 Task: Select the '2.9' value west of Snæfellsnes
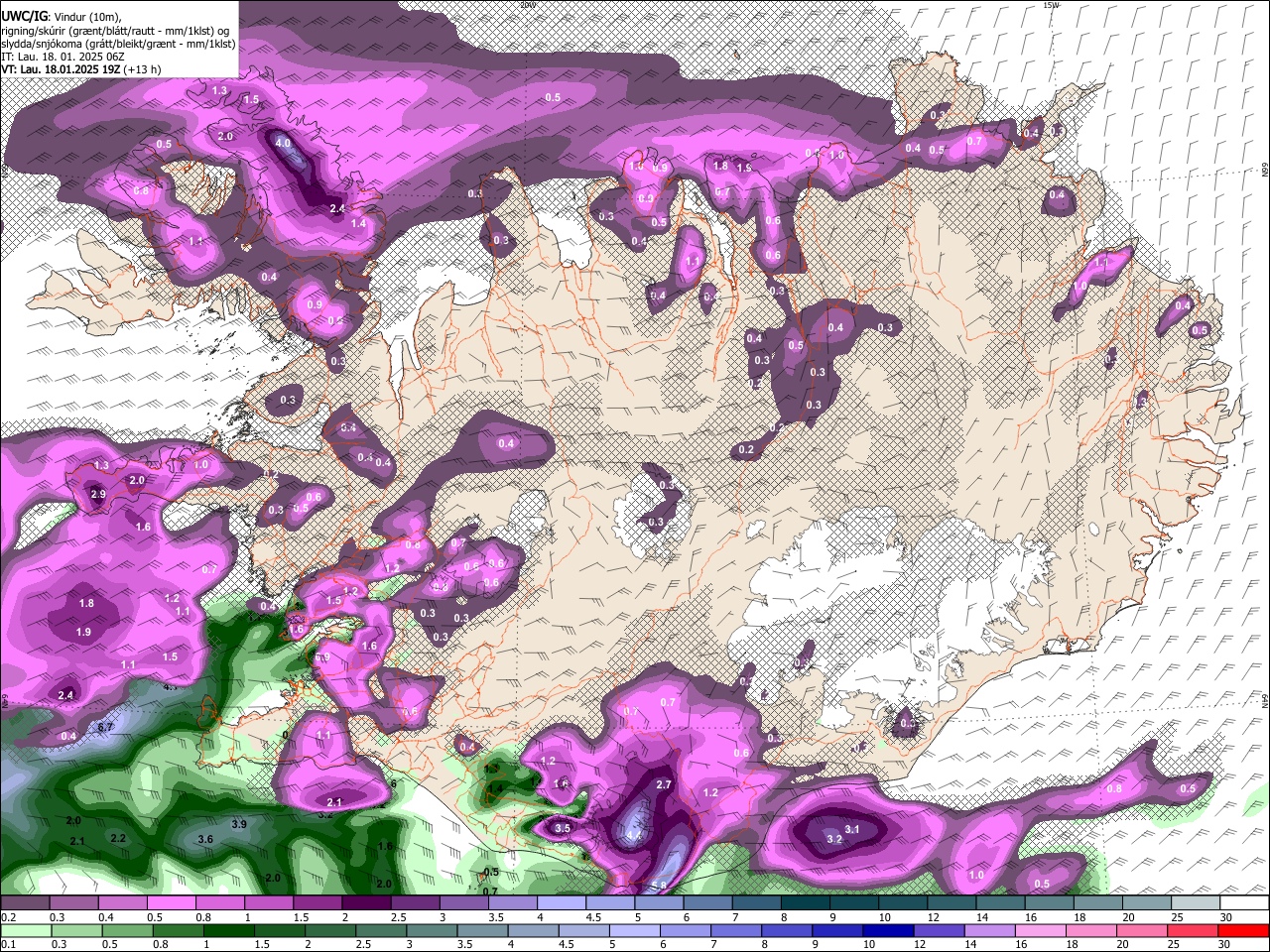[97, 494]
